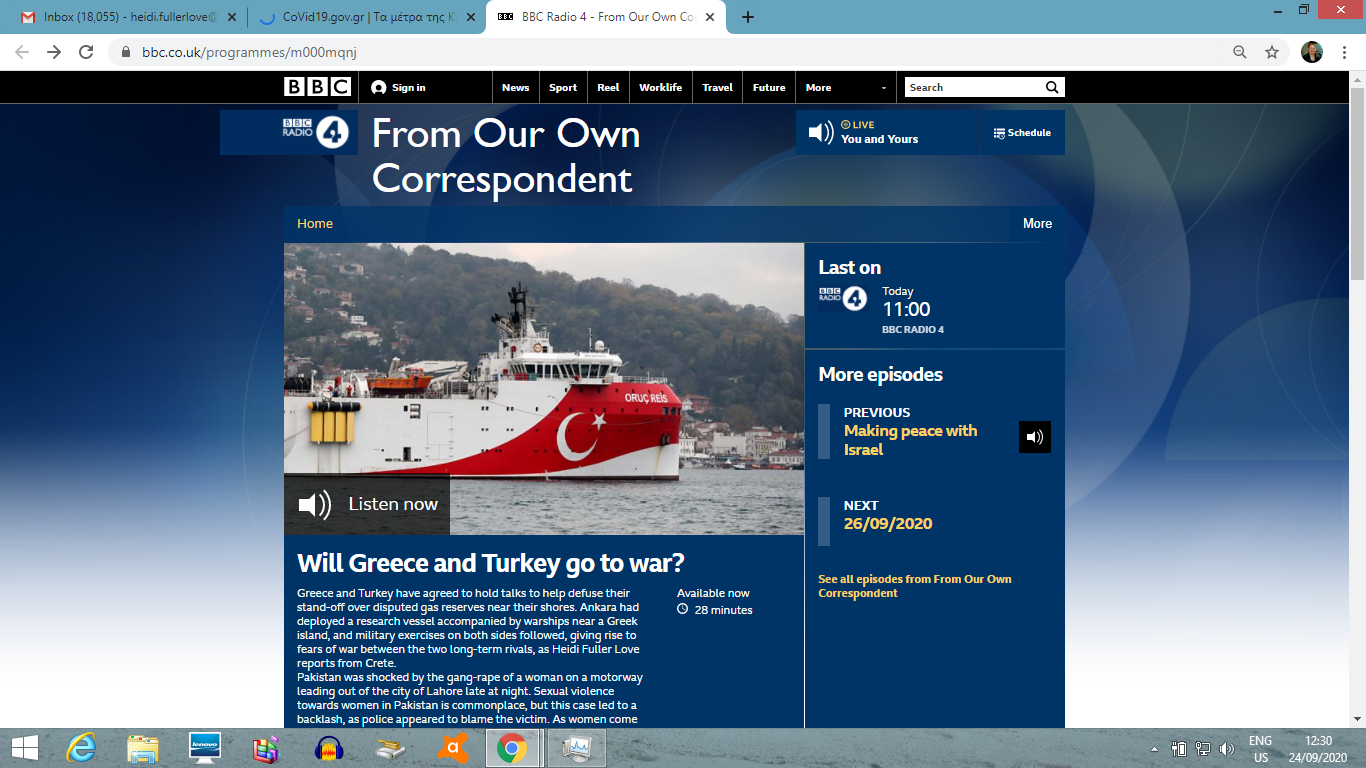Close the Gmail Inbox tab
The width and height of the screenshot is (1366, 768).
point(233,17)
